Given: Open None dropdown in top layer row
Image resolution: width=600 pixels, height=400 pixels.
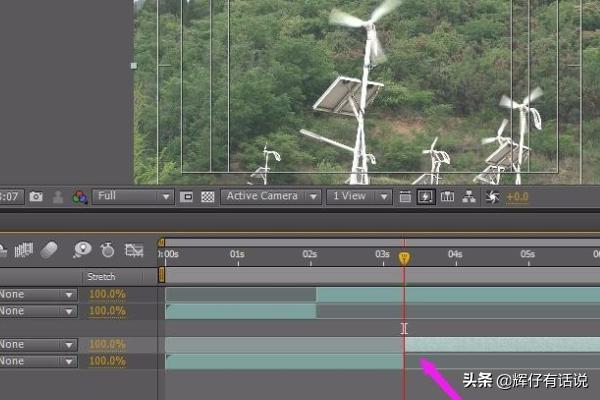Looking at the screenshot, I should (x=38, y=294).
